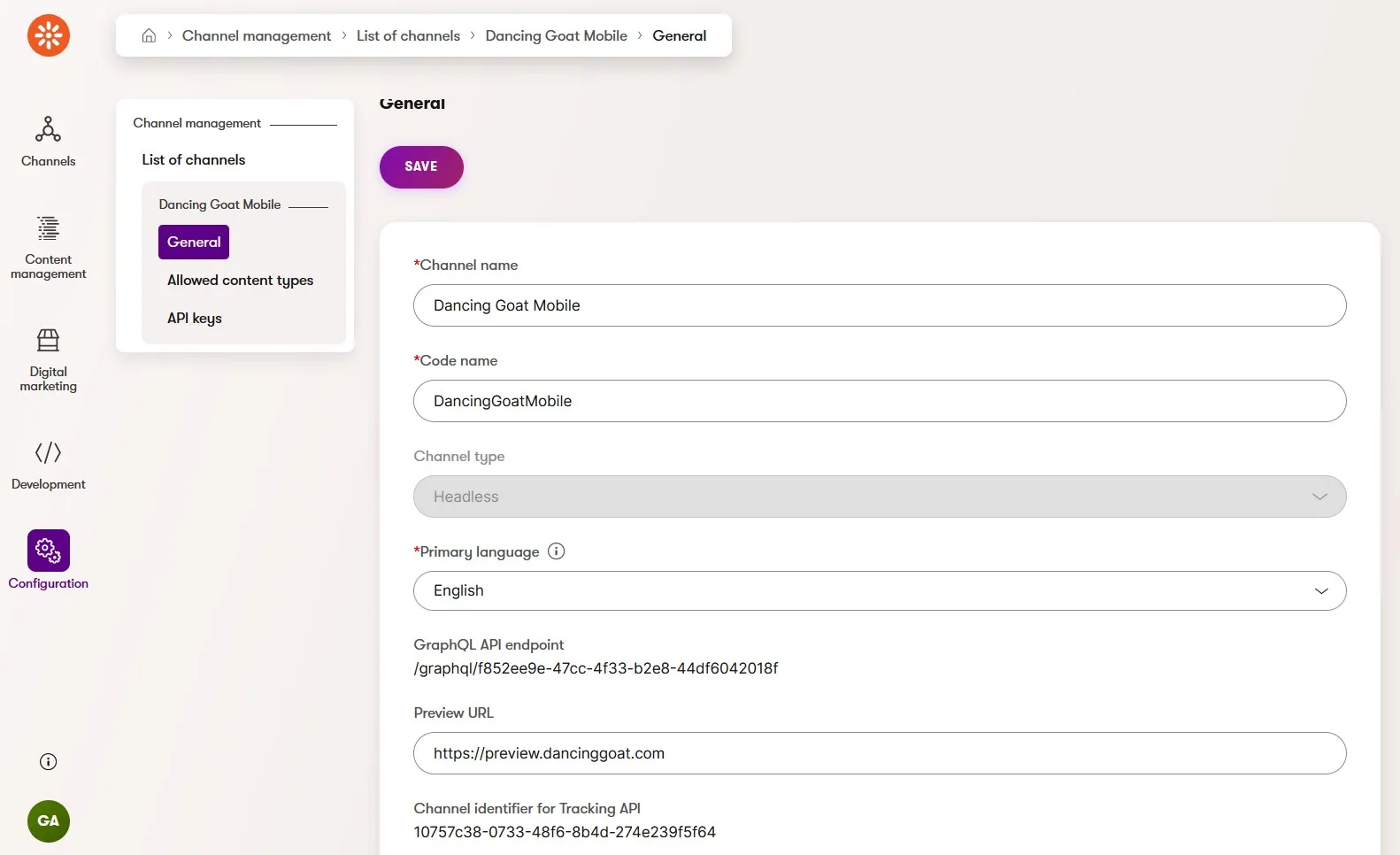Click Channel identifier for Tracking API label

pos(527,808)
